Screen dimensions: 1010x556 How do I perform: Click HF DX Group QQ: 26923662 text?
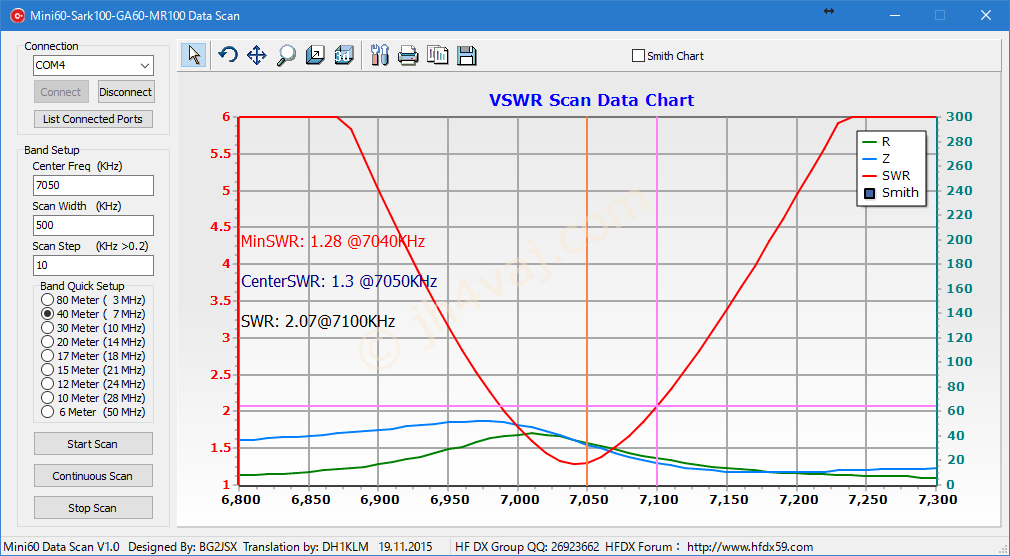[x=527, y=547]
